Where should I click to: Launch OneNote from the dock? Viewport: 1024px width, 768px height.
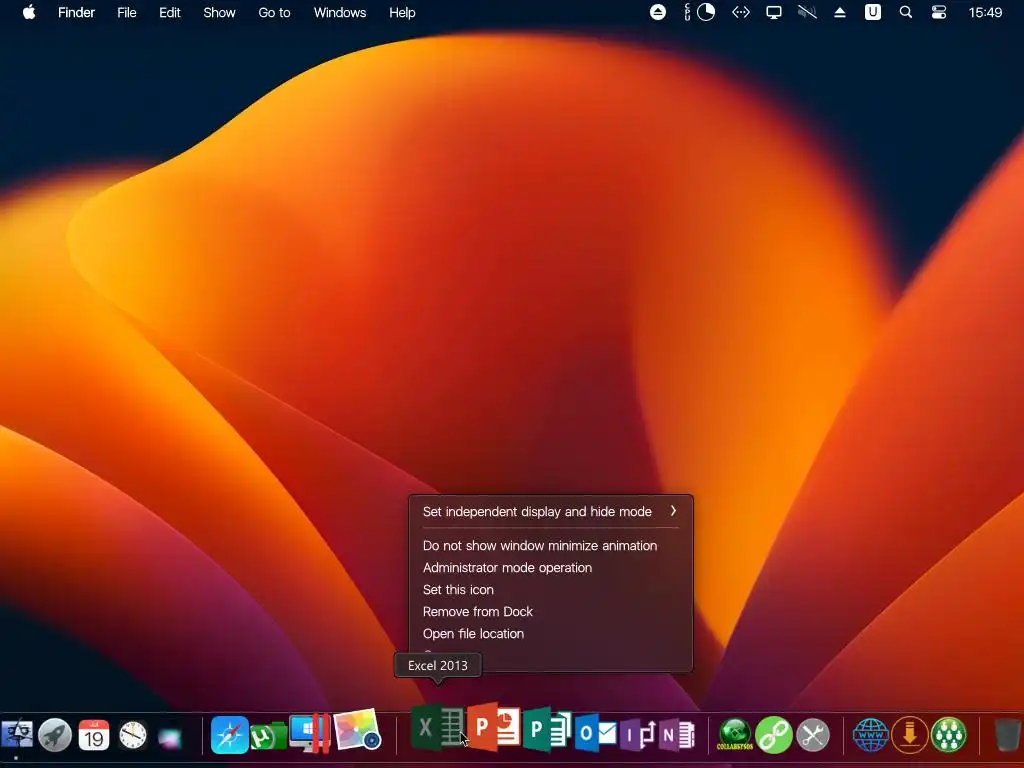click(677, 735)
